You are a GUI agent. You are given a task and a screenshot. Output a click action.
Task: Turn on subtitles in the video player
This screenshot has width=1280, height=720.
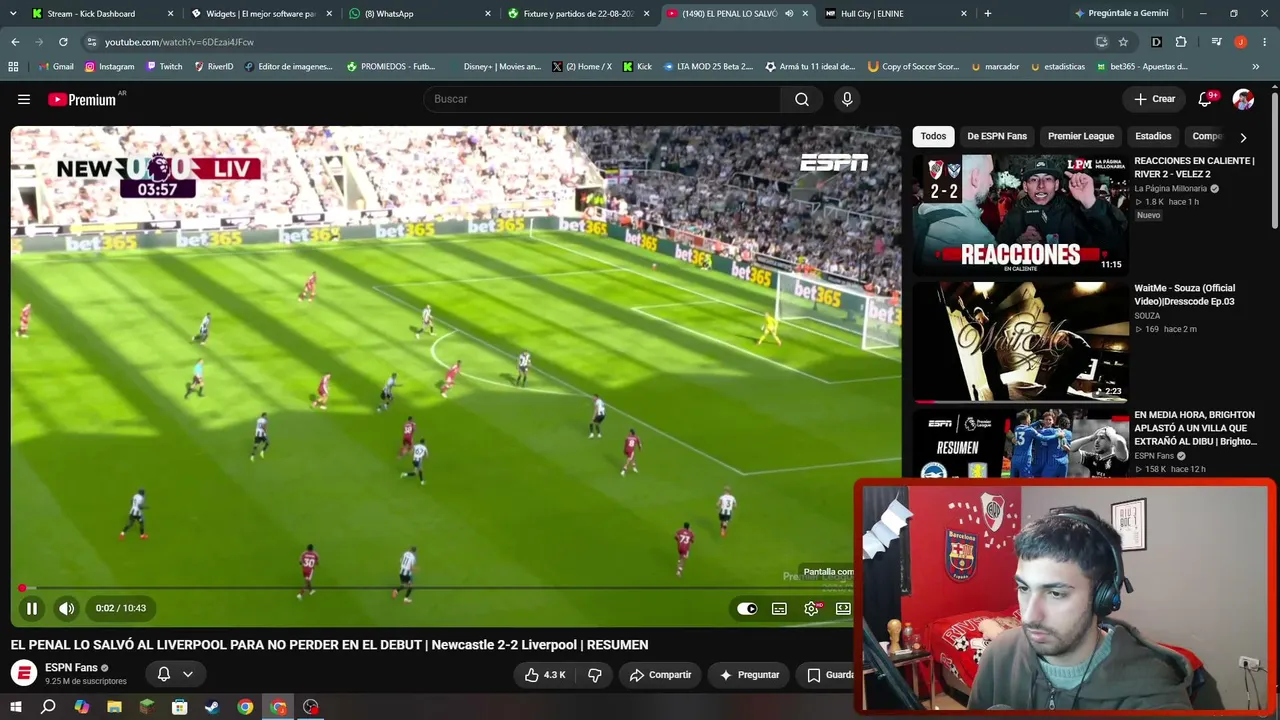point(779,608)
